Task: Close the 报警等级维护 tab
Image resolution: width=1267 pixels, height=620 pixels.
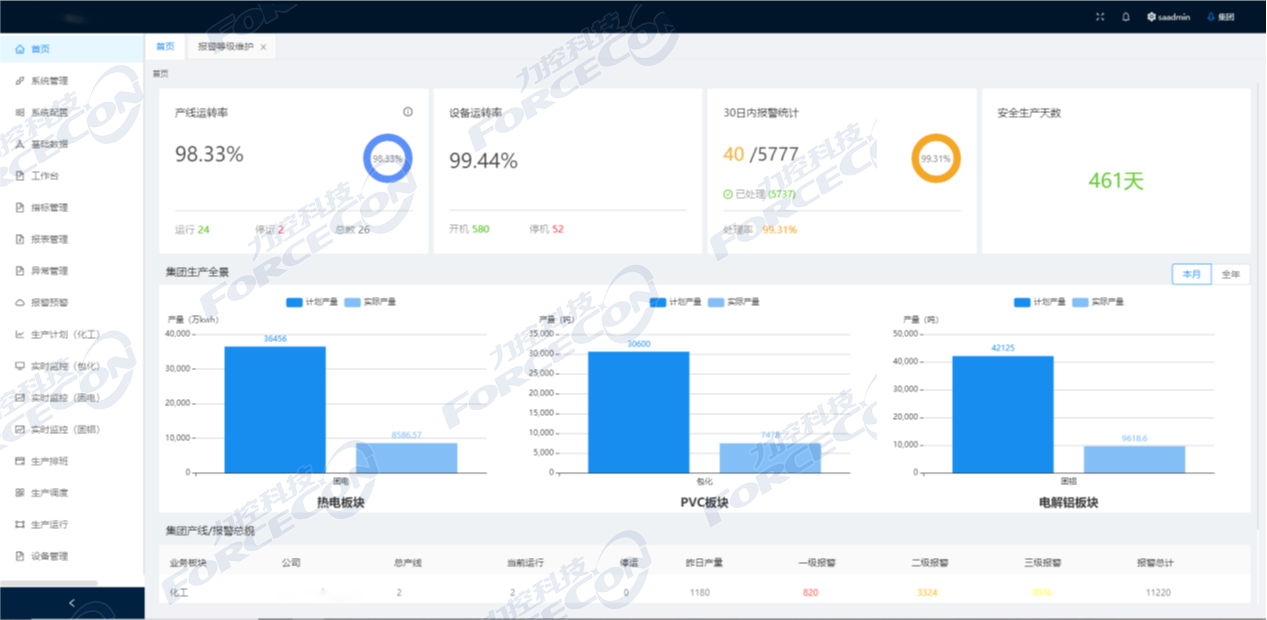Action: [x=263, y=47]
